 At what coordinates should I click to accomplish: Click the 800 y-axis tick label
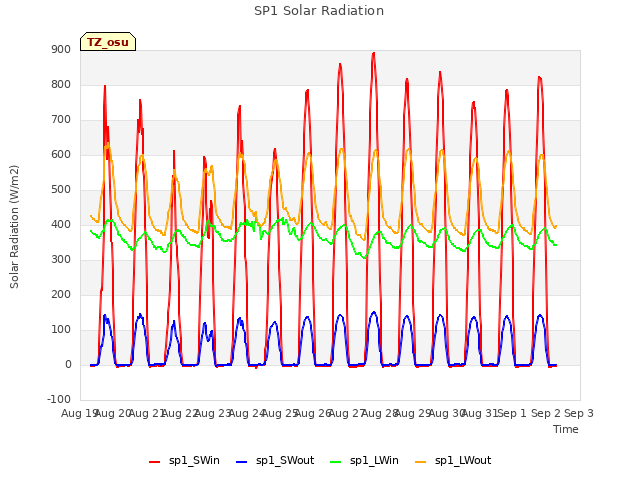coord(61,84)
